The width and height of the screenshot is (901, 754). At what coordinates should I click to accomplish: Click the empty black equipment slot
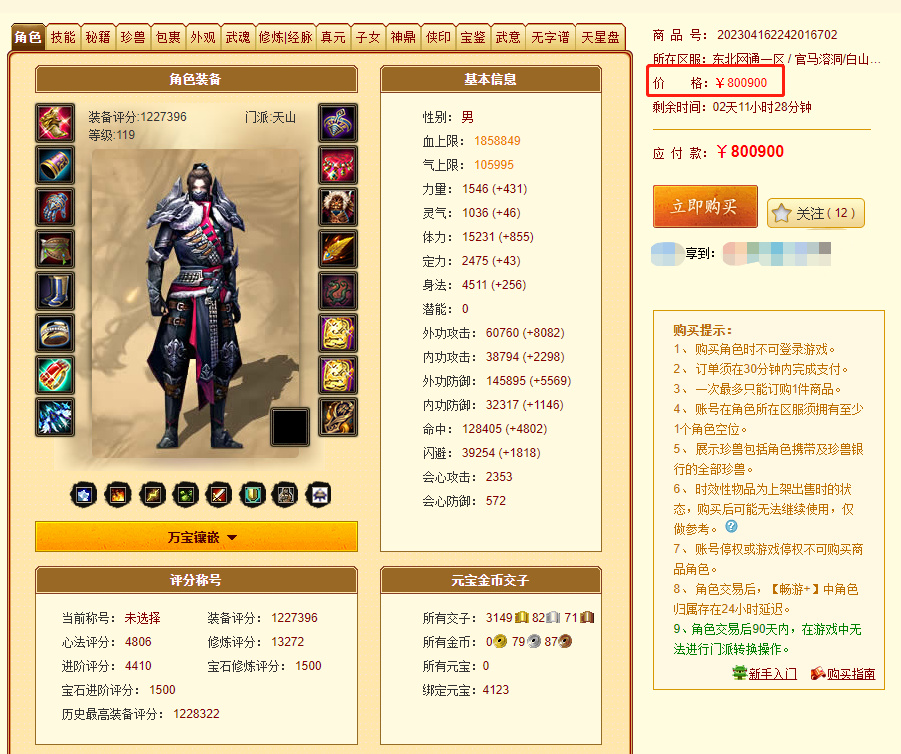coord(290,427)
